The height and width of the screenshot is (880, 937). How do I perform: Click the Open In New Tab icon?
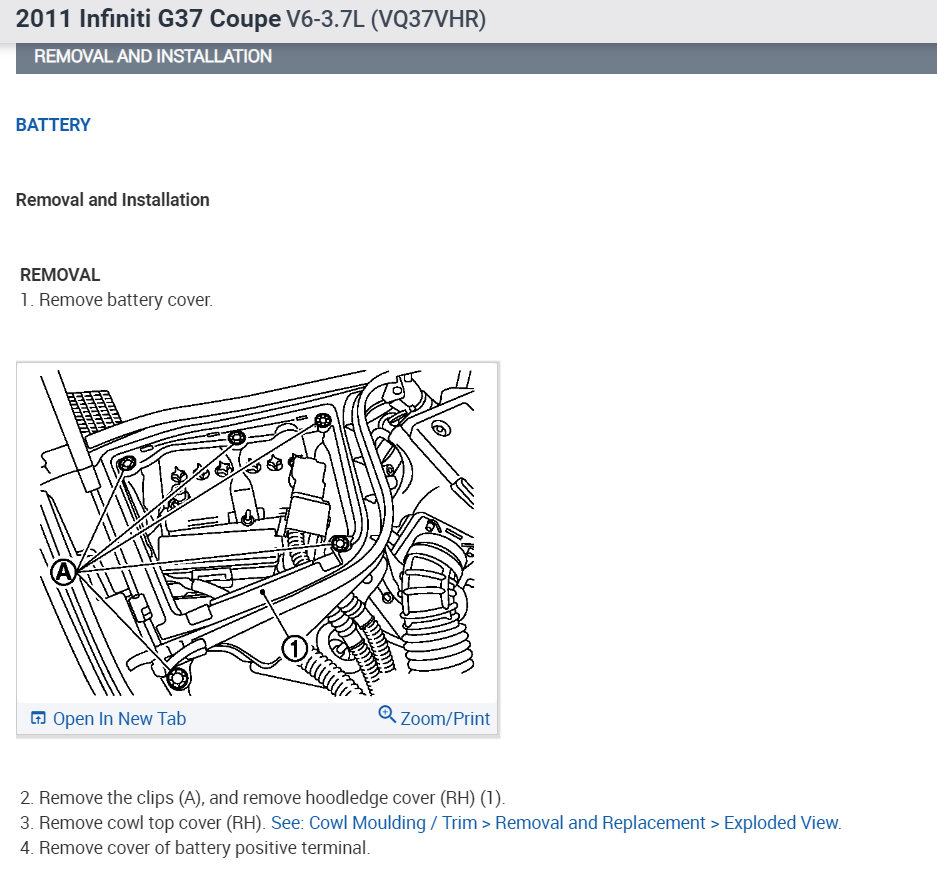tap(38, 718)
